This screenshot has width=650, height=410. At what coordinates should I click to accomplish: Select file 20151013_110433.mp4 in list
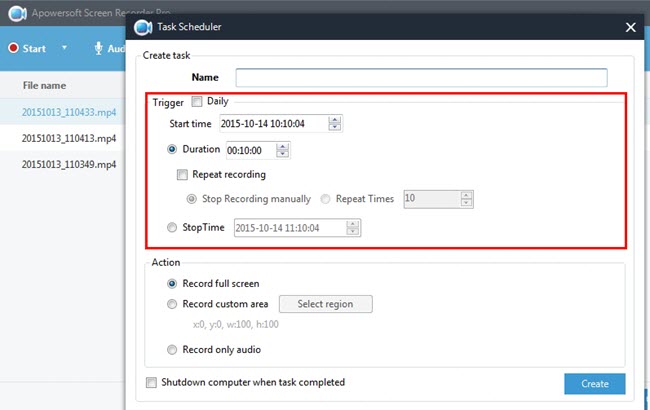coord(69,112)
